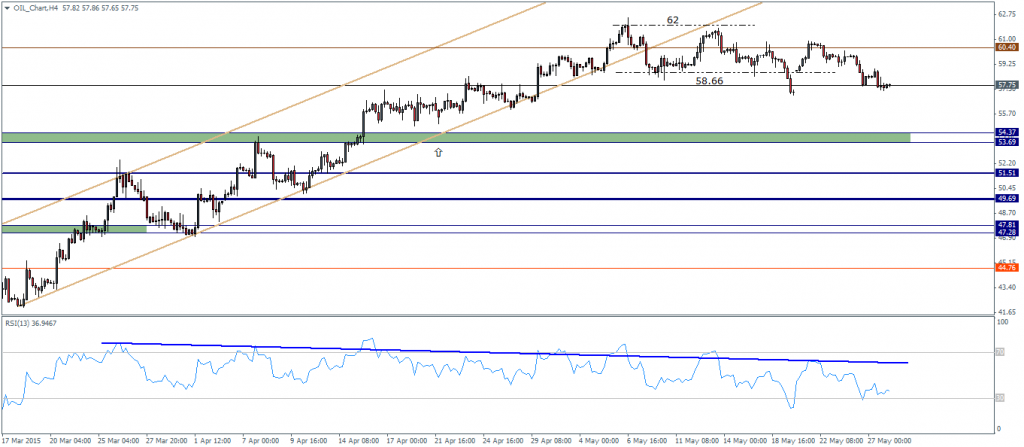Open the chart menu triangle beside OIL_Chart.H4
Image resolution: width=1024 pixels, height=447 pixels.
click(7, 7)
